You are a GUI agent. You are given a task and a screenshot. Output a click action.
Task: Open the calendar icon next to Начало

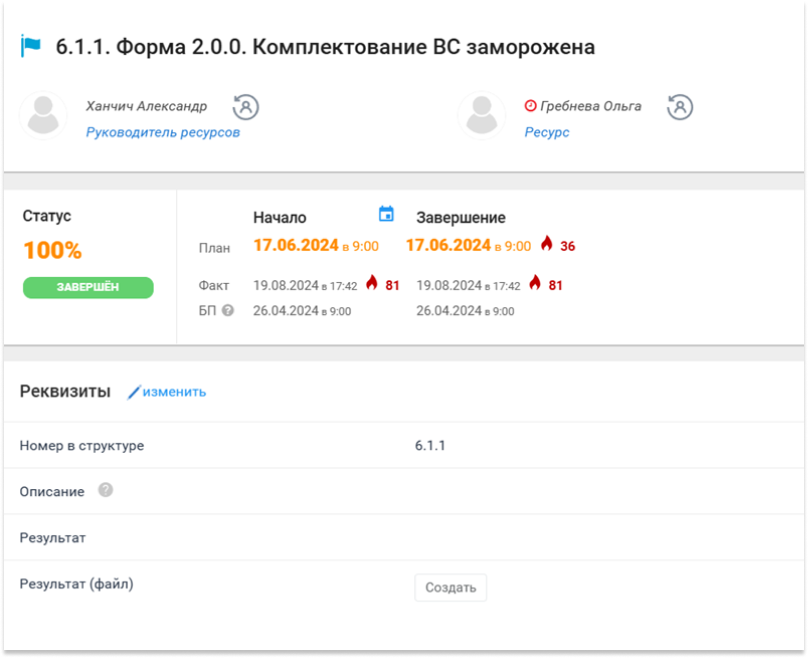[386, 214]
